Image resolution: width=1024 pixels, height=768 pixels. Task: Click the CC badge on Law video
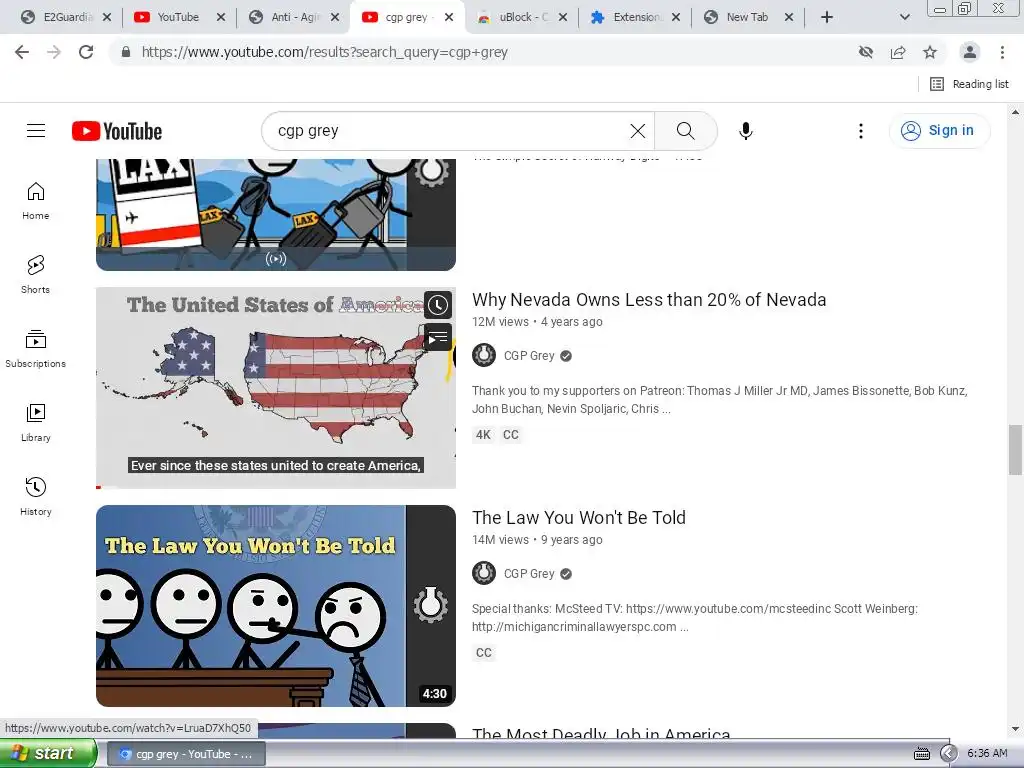click(484, 653)
